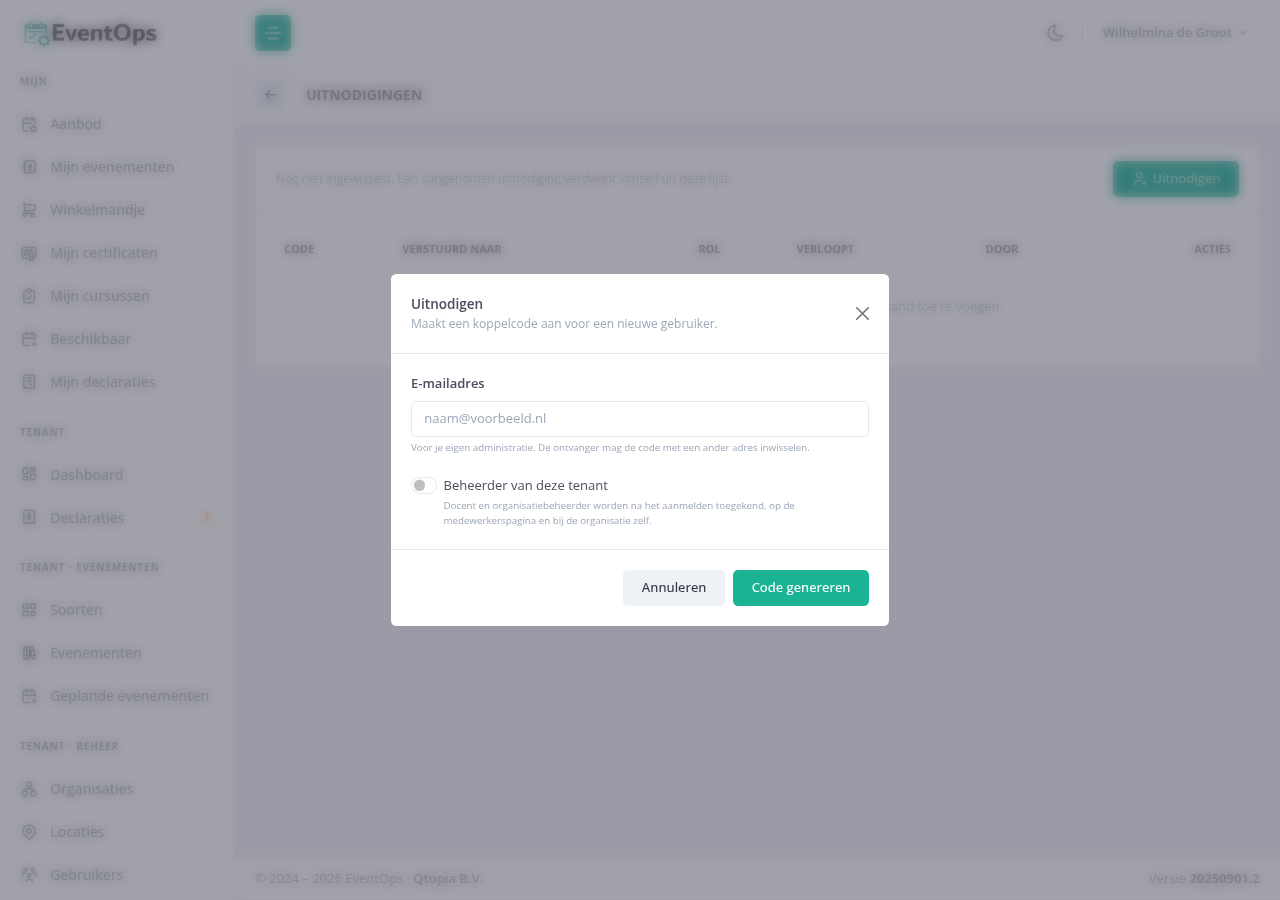Open the Gebruikers people icon
Viewport: 1280px width, 900px height.
pyautogui.click(x=29, y=875)
